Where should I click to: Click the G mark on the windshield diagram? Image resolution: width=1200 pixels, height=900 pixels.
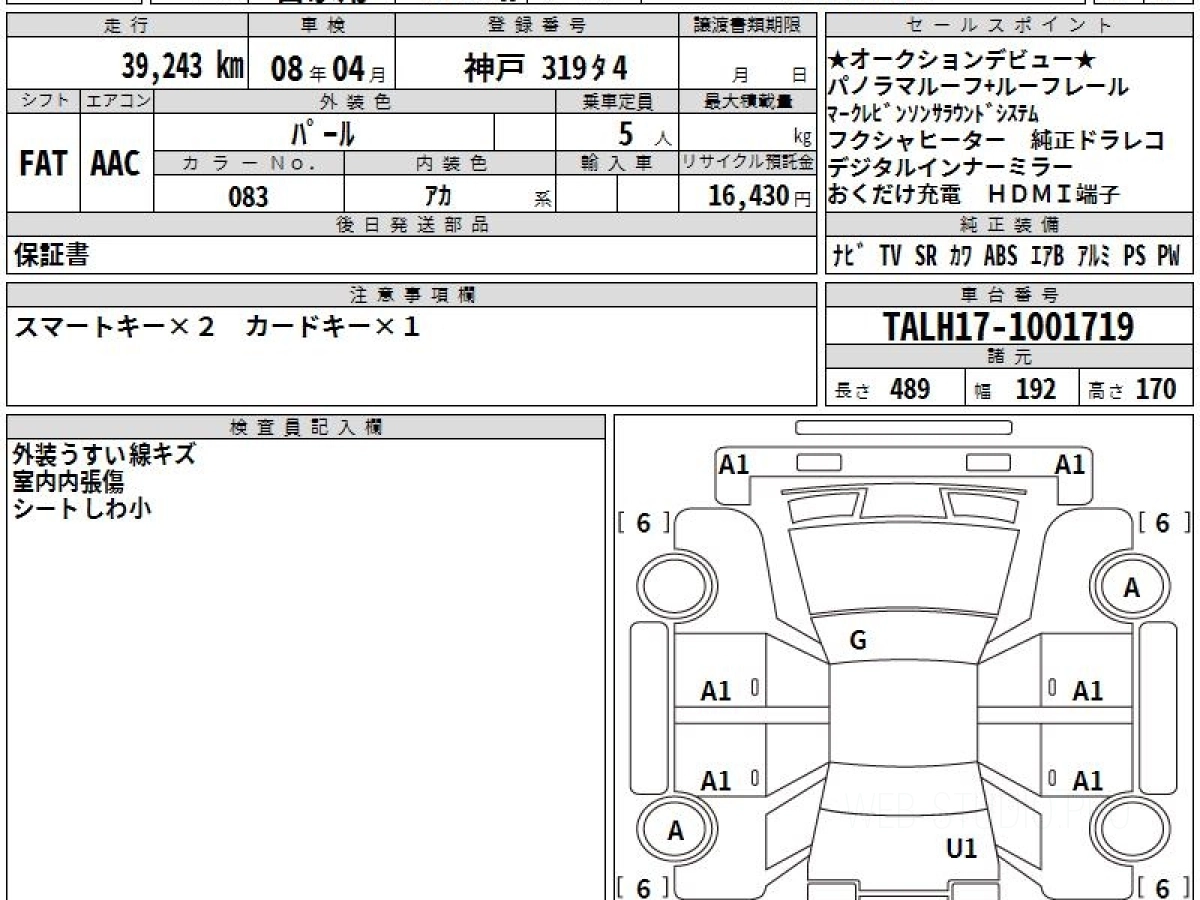click(x=857, y=641)
